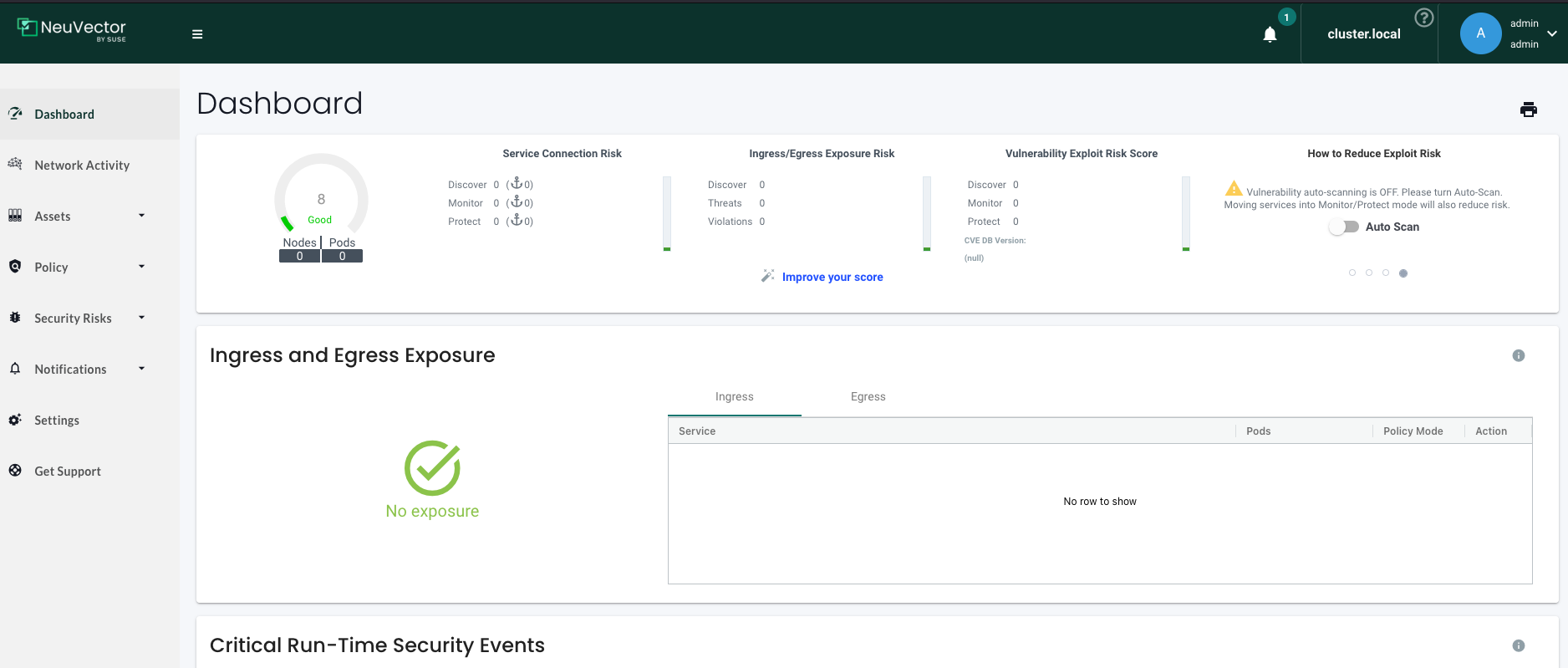Click the 'Threats' label

pyautogui.click(x=725, y=203)
